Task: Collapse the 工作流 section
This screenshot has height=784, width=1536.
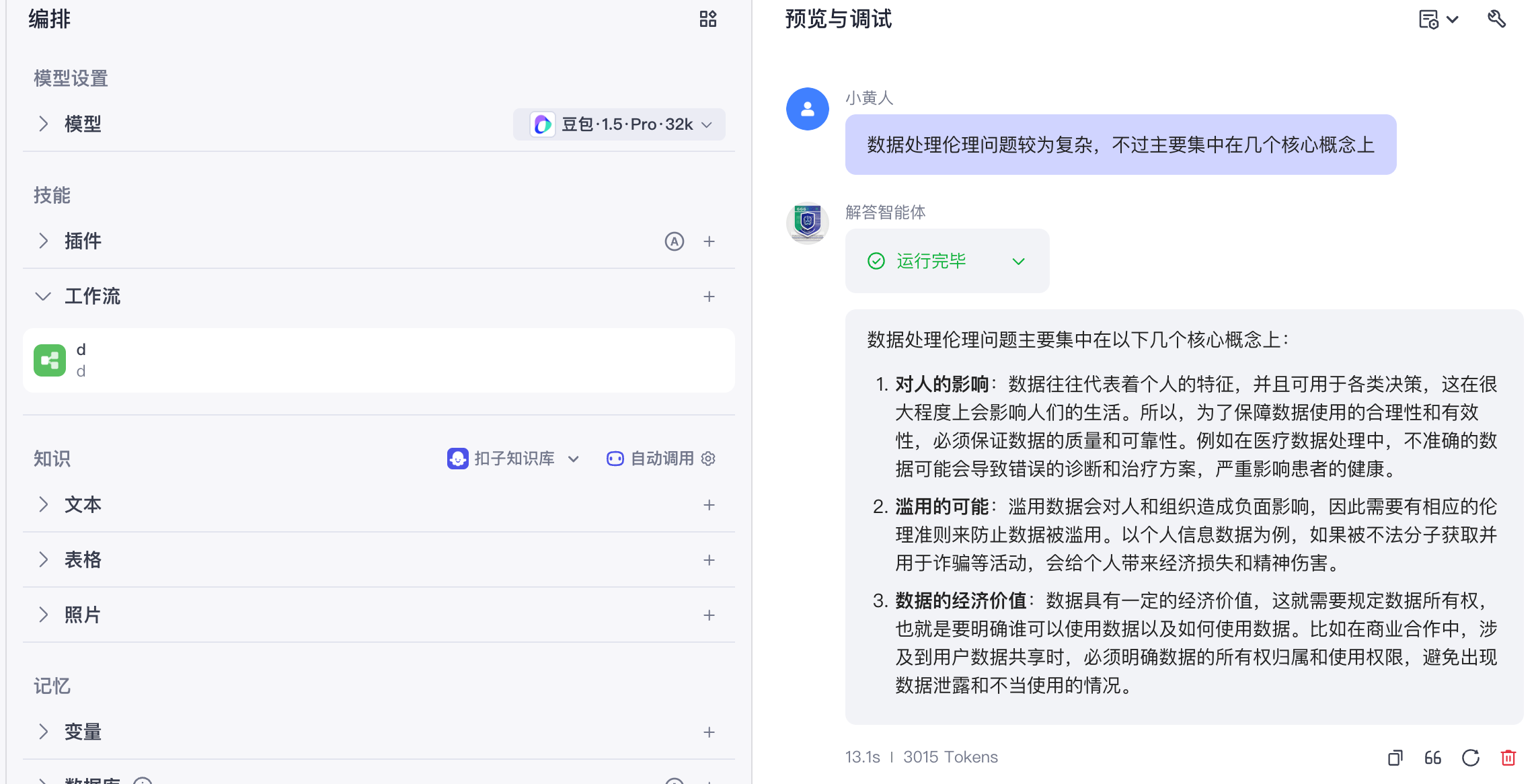Action: [43, 297]
